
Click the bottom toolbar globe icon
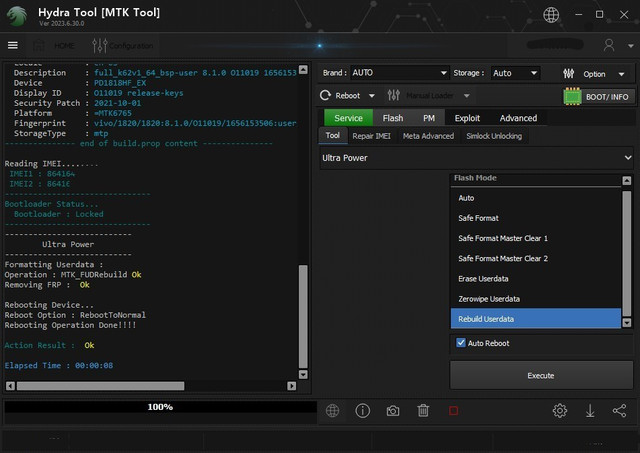pyautogui.click(x=332, y=411)
